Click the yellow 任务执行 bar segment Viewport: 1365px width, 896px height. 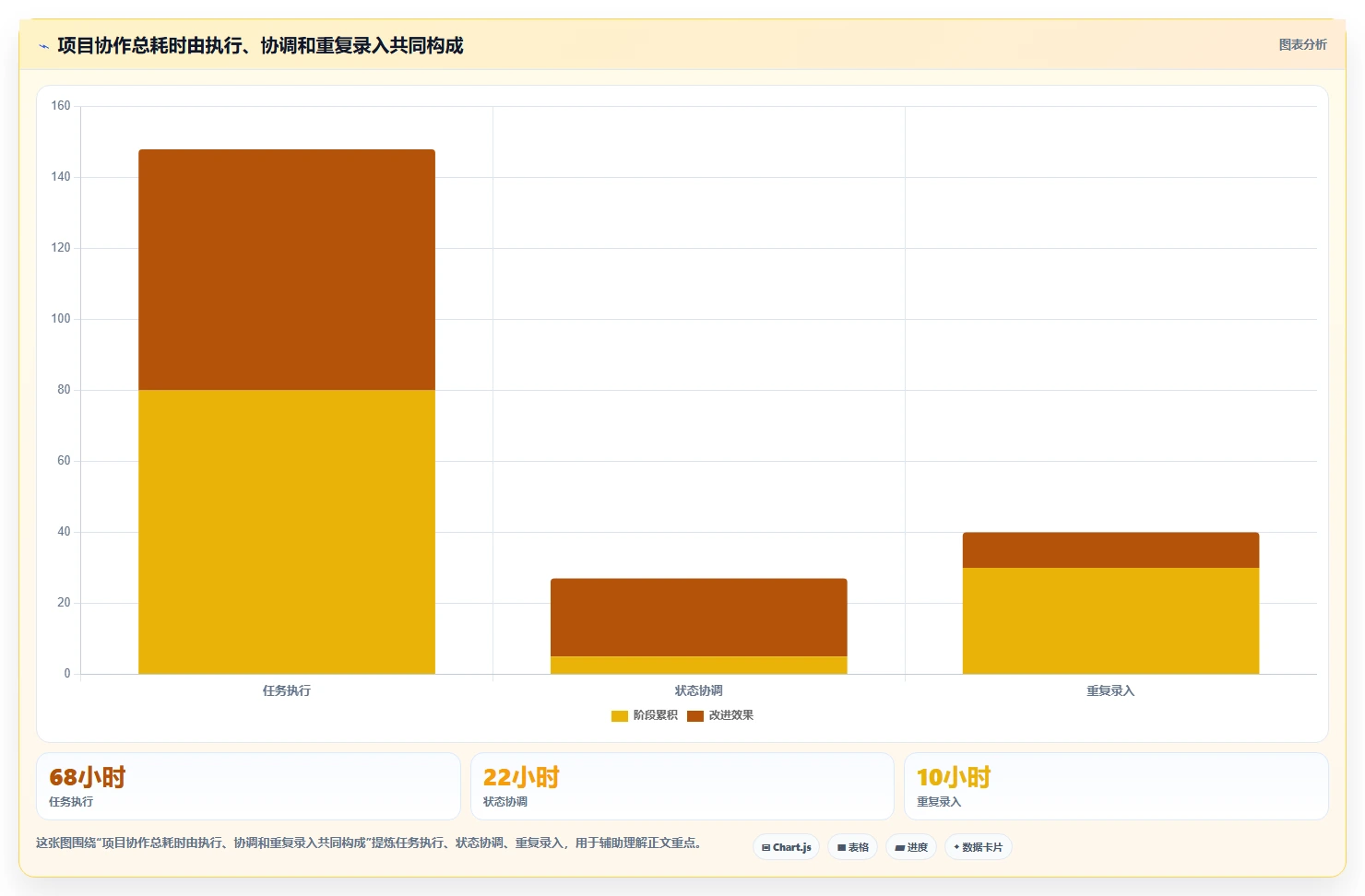(x=287, y=532)
